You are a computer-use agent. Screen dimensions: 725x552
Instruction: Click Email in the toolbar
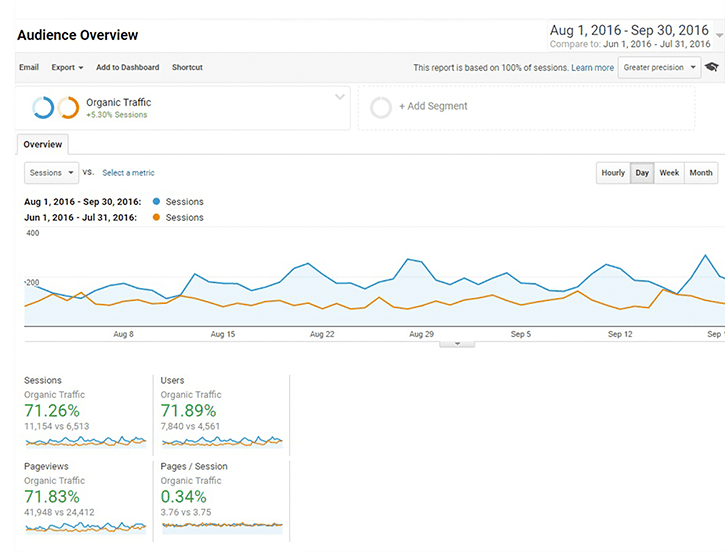(29, 67)
